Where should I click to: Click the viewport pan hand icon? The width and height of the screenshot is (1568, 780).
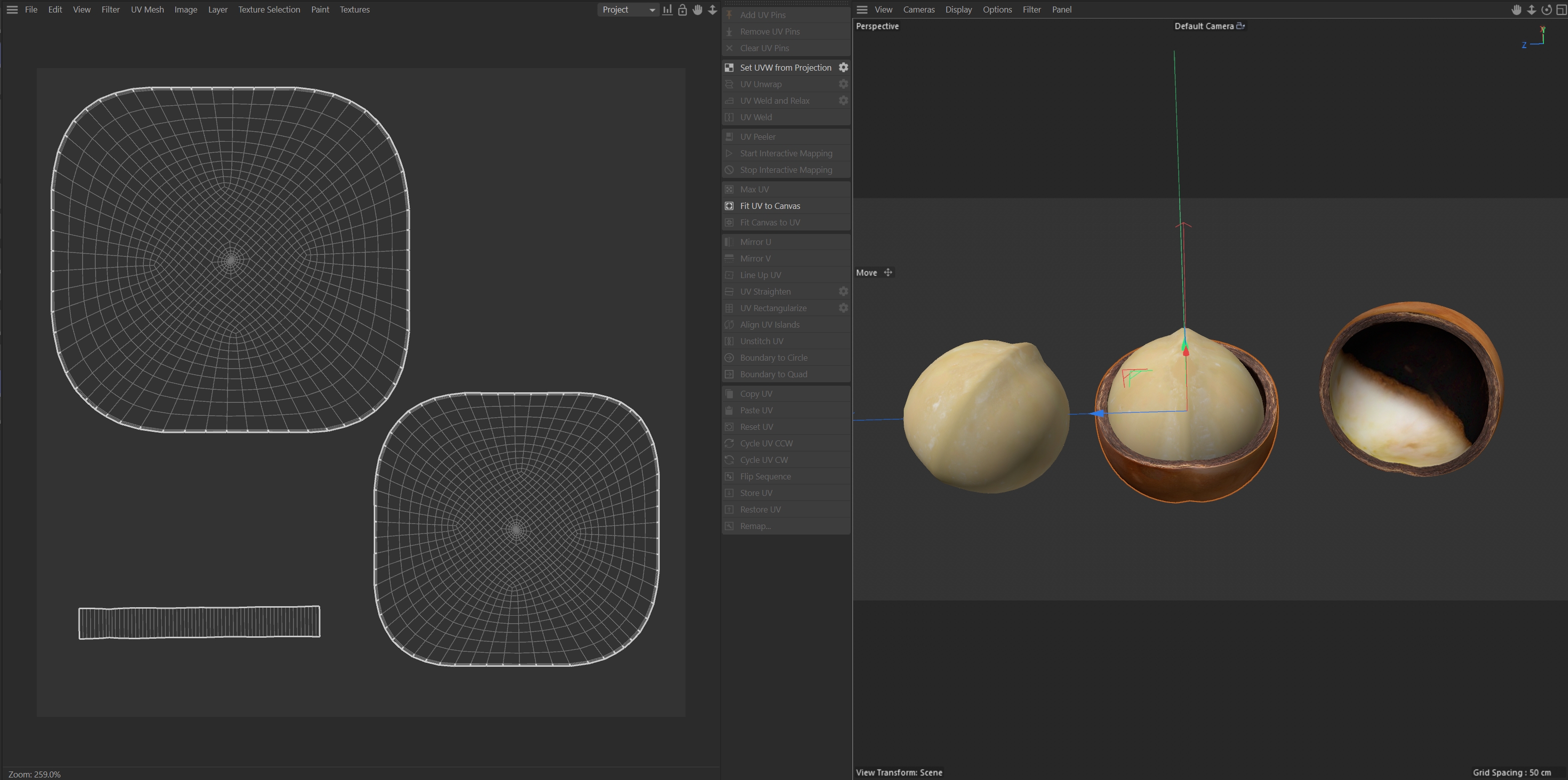(1516, 10)
